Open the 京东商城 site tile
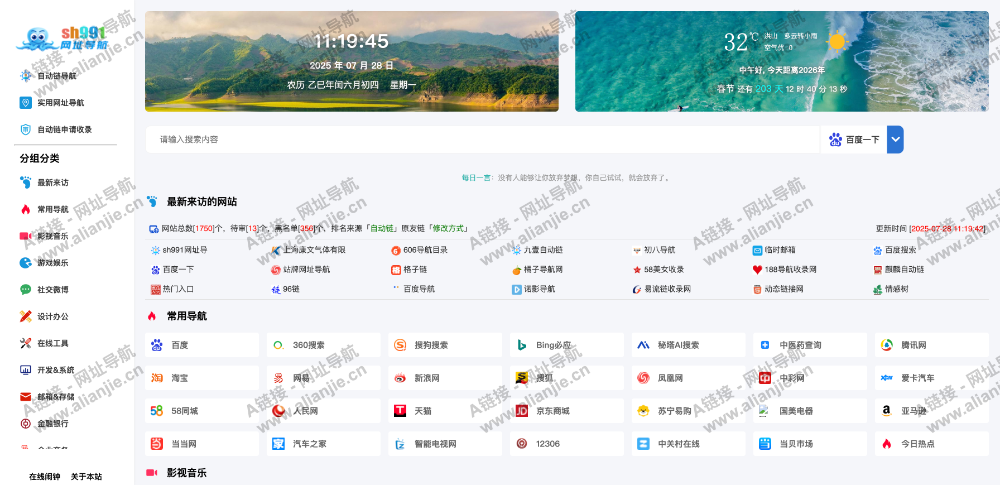 pyautogui.click(x=566, y=411)
